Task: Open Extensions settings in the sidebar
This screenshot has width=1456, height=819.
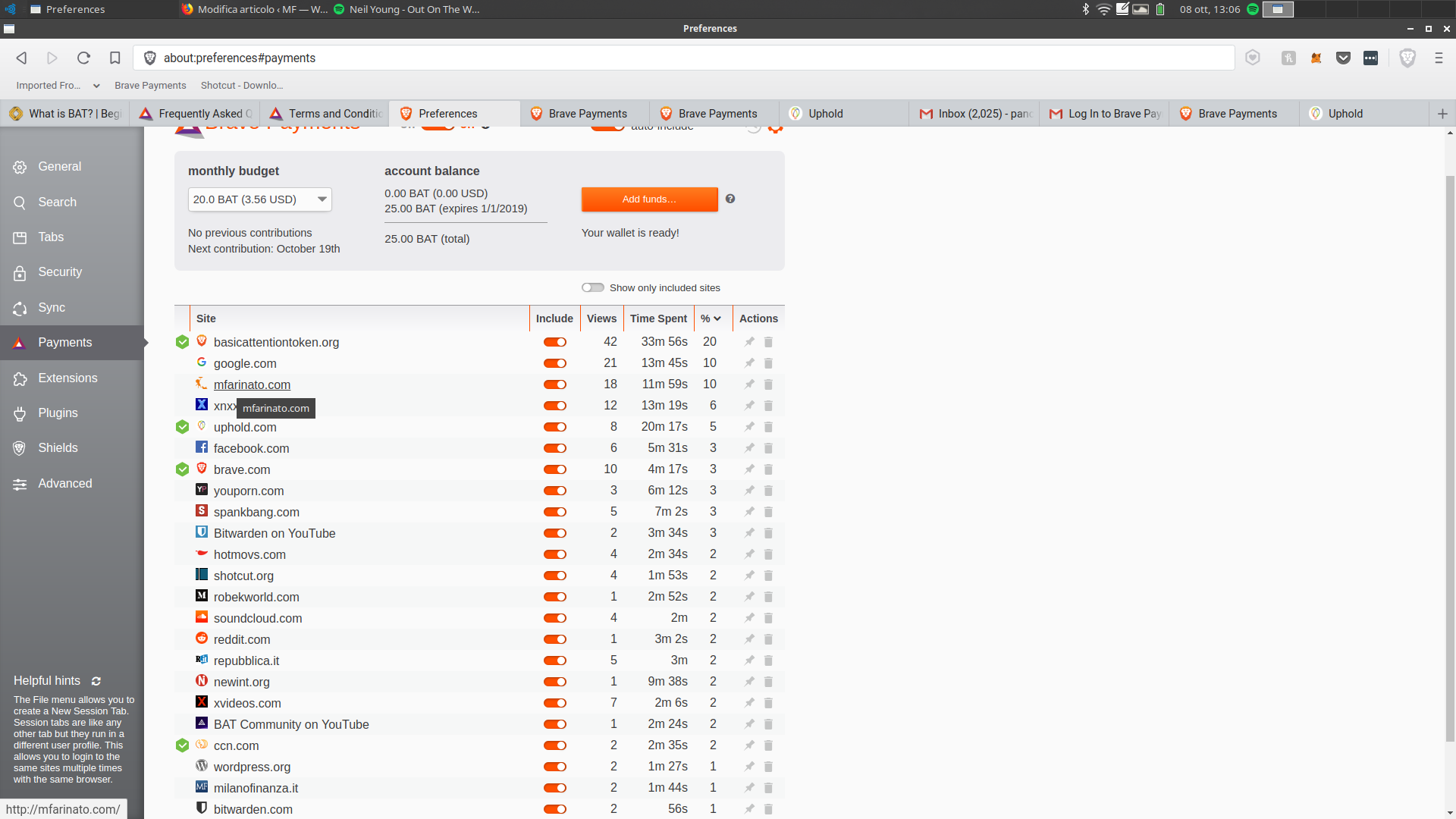Action: (72, 378)
